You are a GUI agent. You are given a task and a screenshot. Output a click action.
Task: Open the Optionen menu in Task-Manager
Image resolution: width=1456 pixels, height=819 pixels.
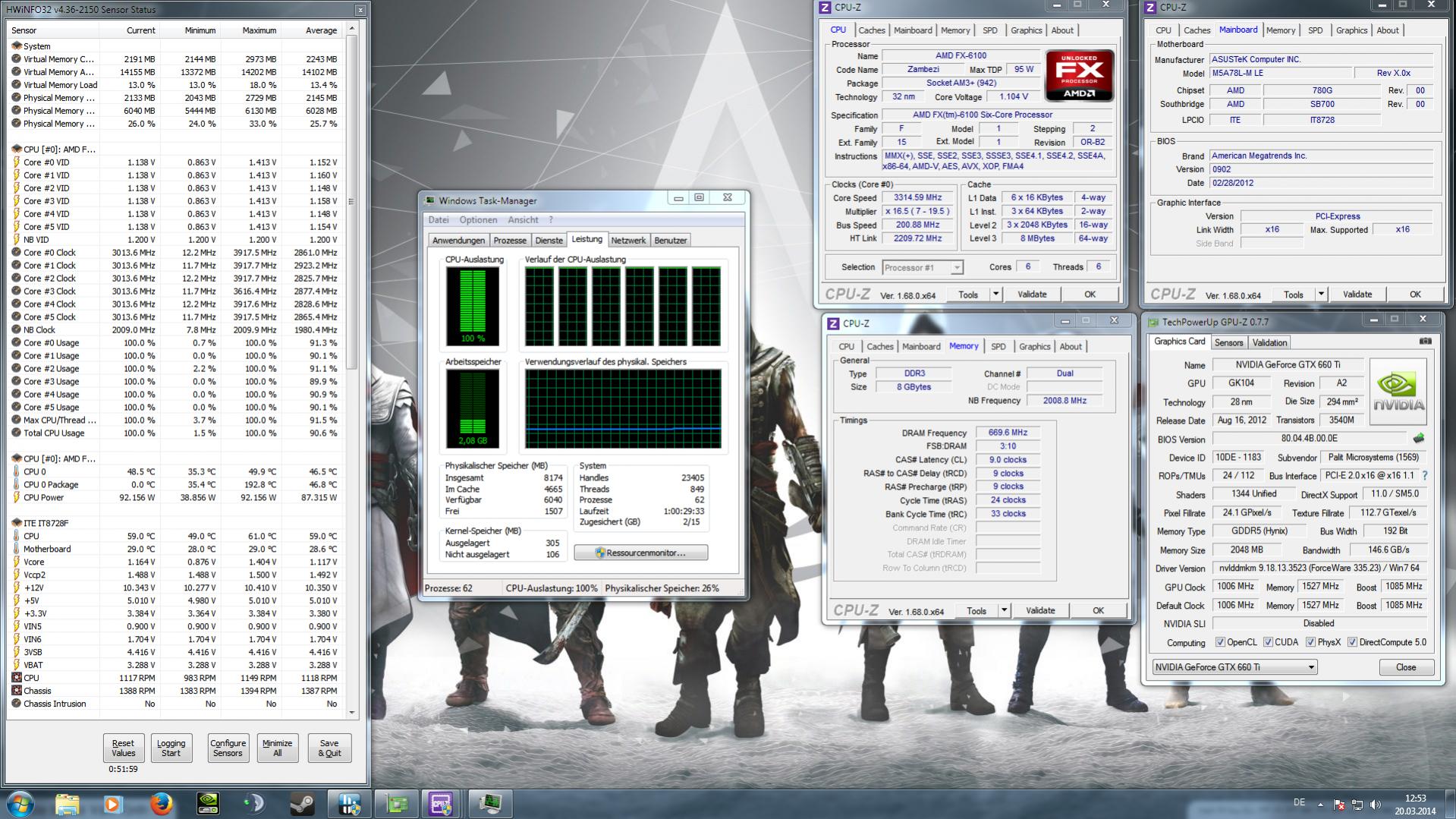coord(478,220)
